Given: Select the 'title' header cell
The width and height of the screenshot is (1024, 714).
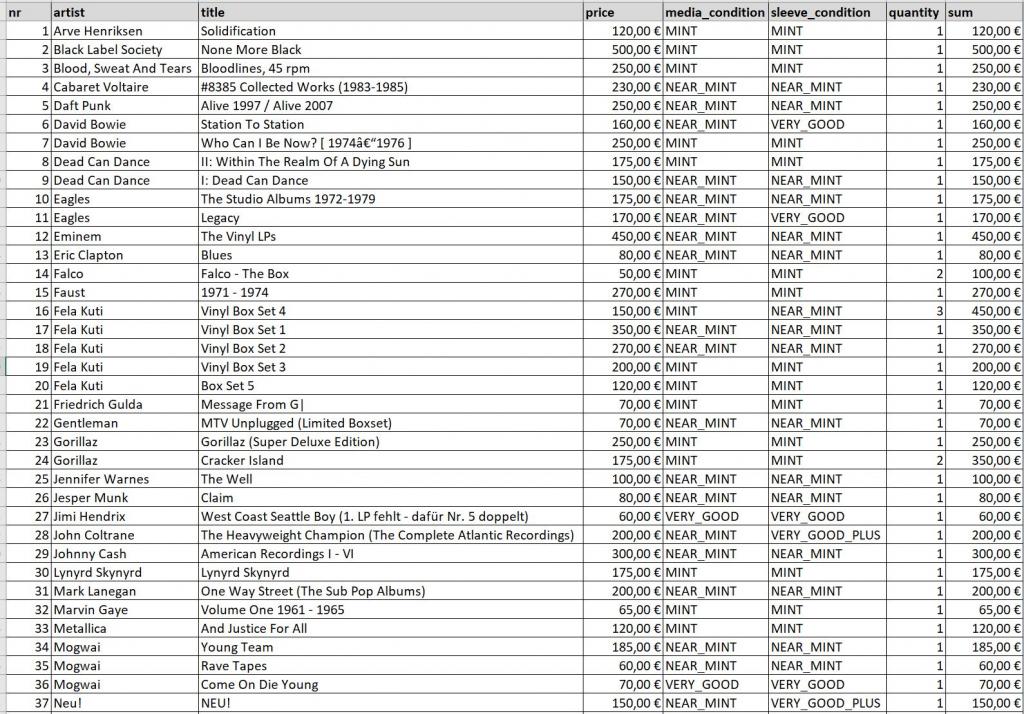Looking at the screenshot, I should pos(390,12).
